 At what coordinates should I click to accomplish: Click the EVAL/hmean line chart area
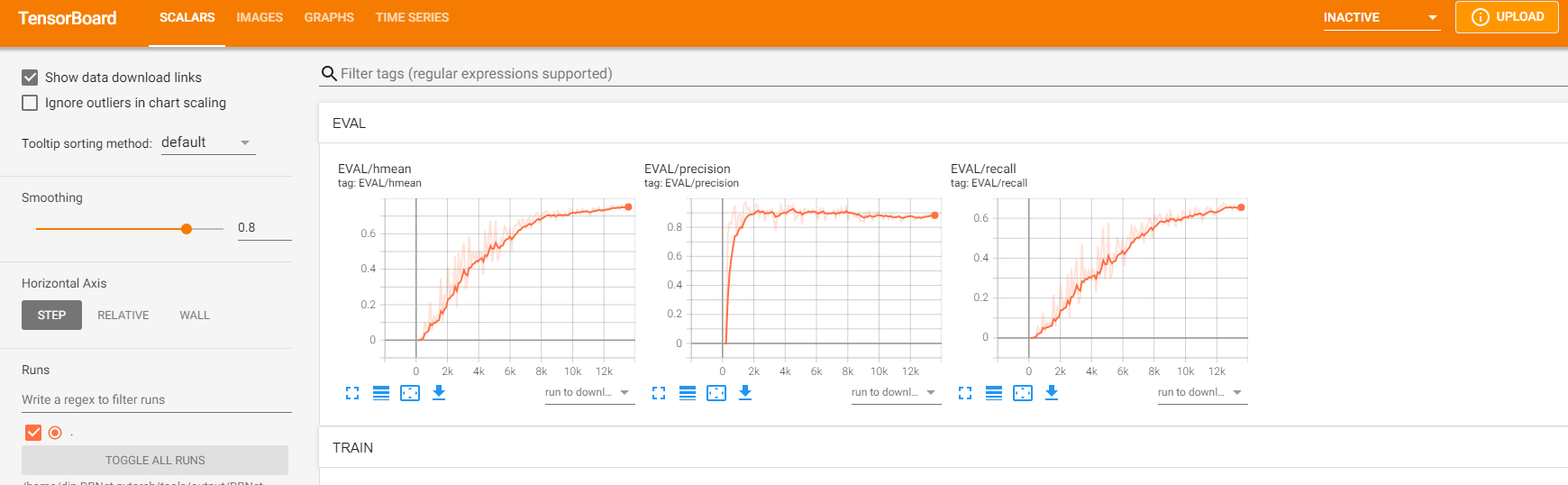tap(509, 279)
